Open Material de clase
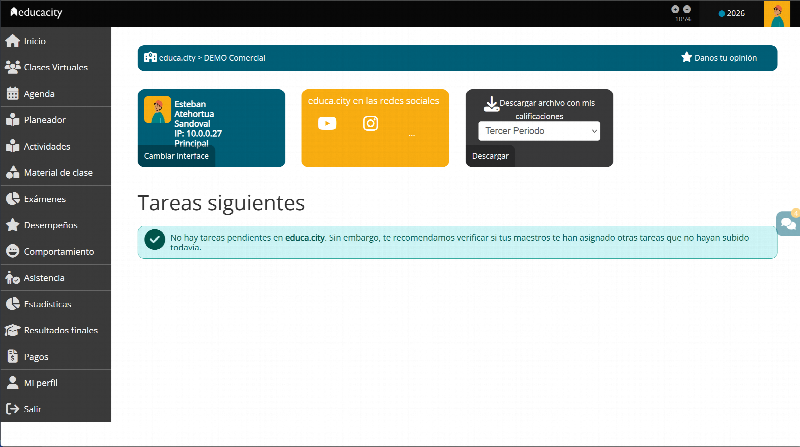 click(55, 173)
